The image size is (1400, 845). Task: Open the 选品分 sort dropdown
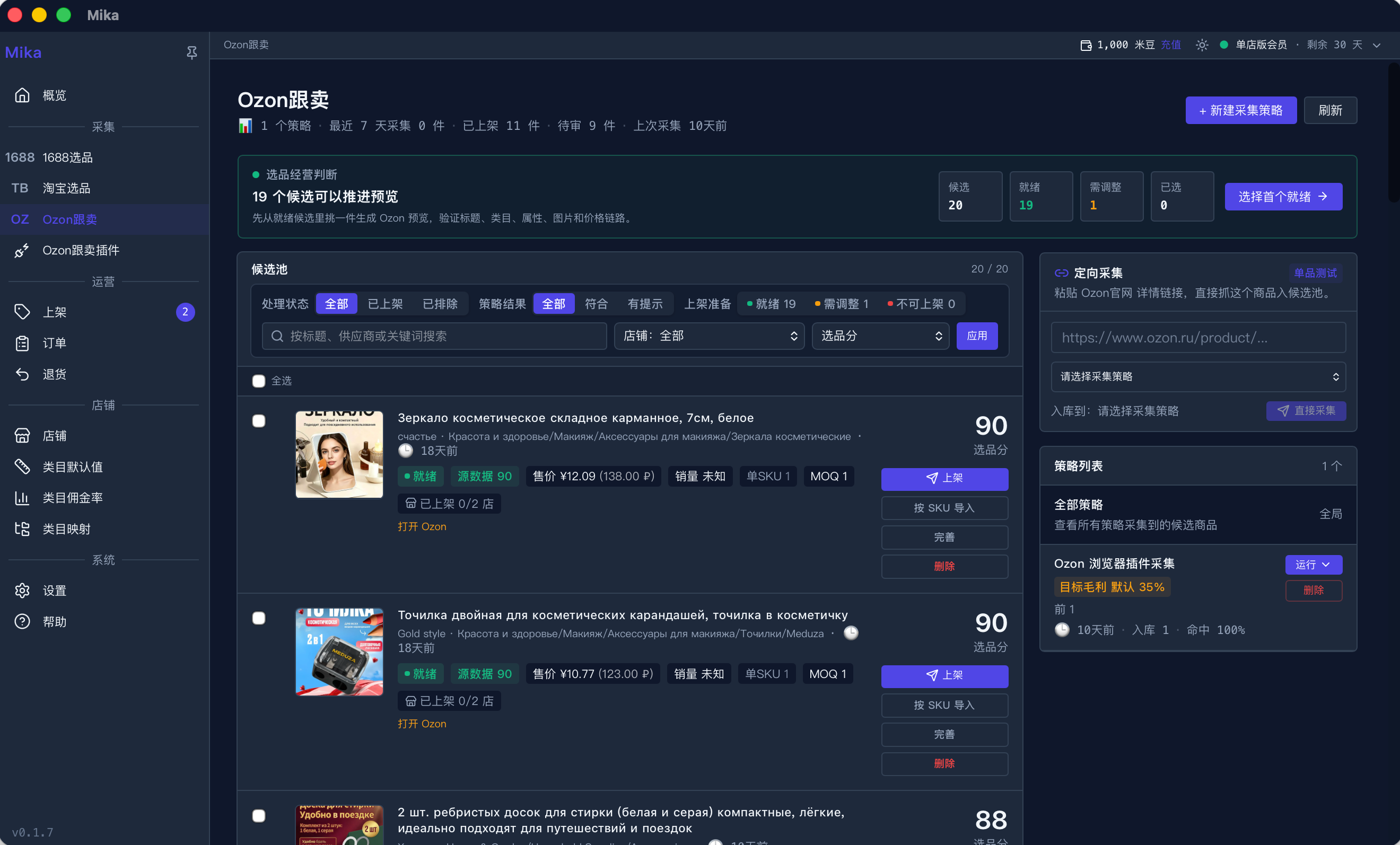[x=880, y=336]
